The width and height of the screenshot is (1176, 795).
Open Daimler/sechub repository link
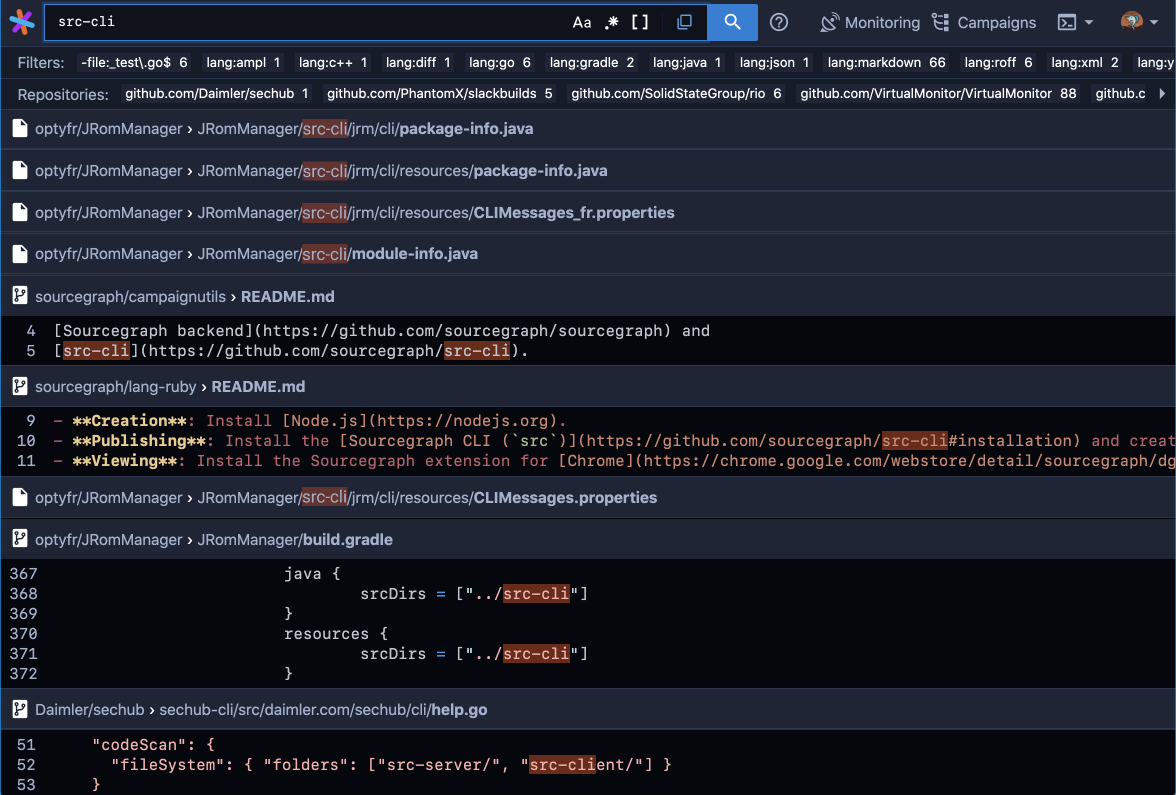89,710
